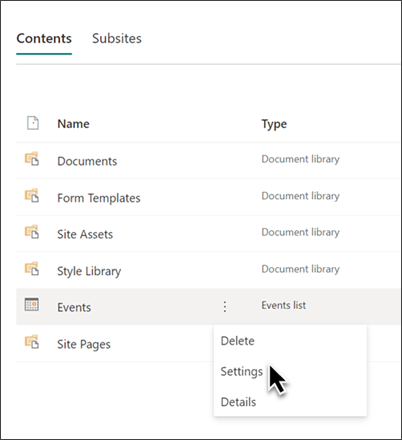Screen dimensions: 402x440
Task: Open the Site Assets library
Action: [x=85, y=234]
